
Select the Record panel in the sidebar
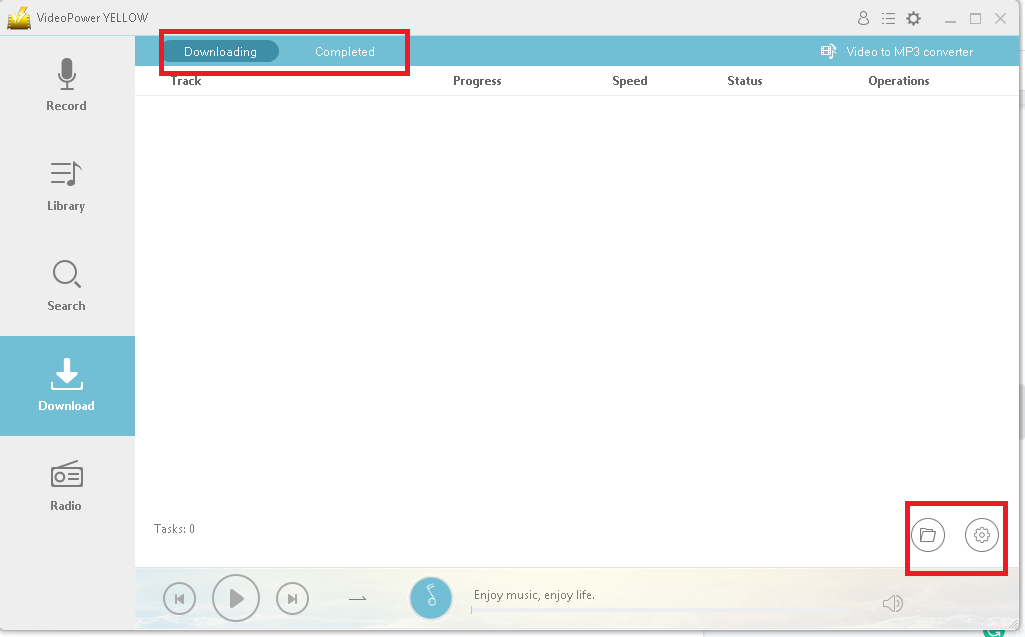tap(66, 85)
